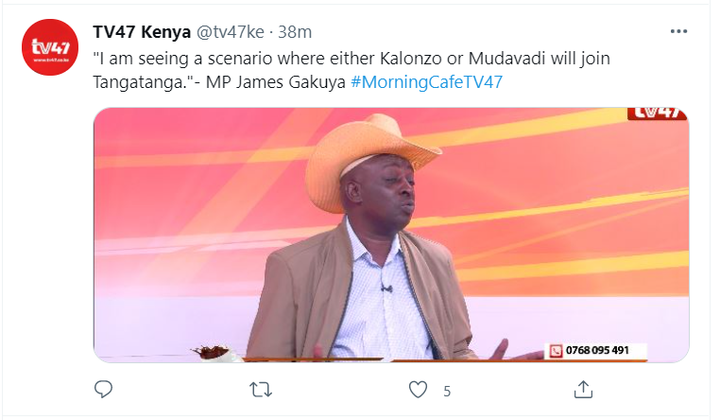Click the like count number 5
This screenshot has height=420, width=720.
(x=447, y=391)
